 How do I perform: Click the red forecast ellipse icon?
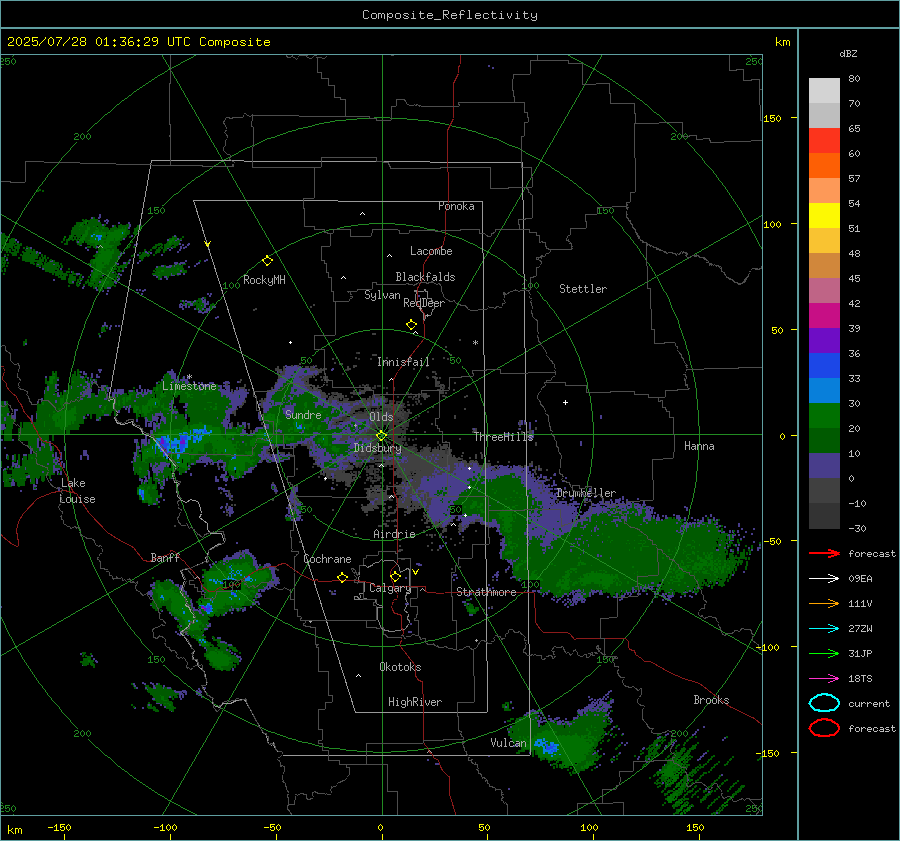click(x=824, y=728)
